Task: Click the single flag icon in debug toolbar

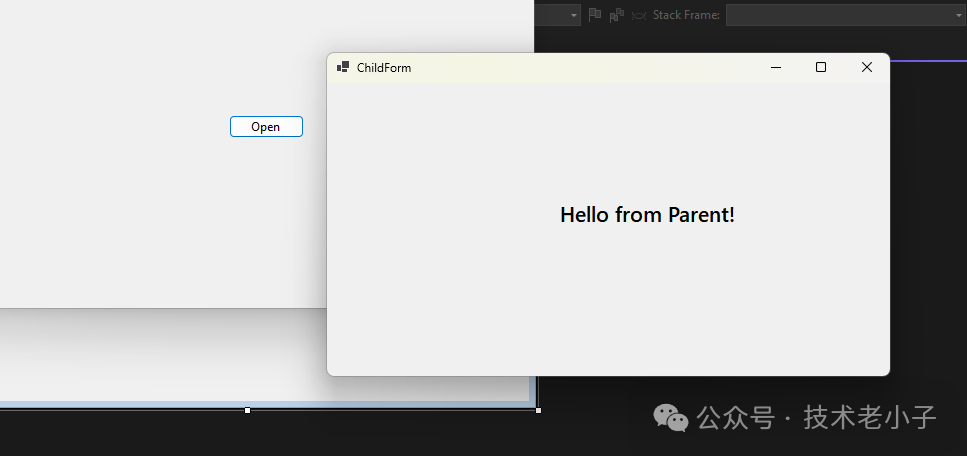Action: pyautogui.click(x=594, y=15)
